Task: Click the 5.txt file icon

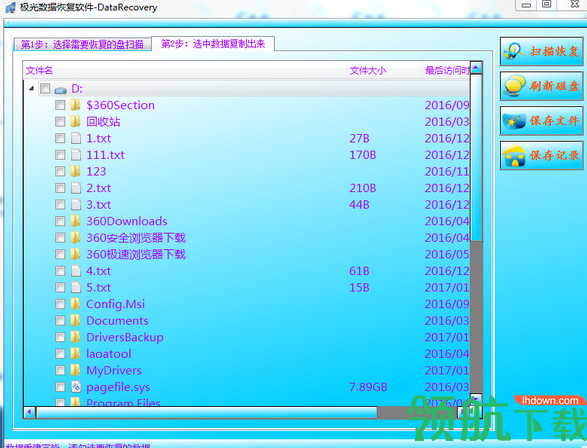Action: (x=76, y=287)
